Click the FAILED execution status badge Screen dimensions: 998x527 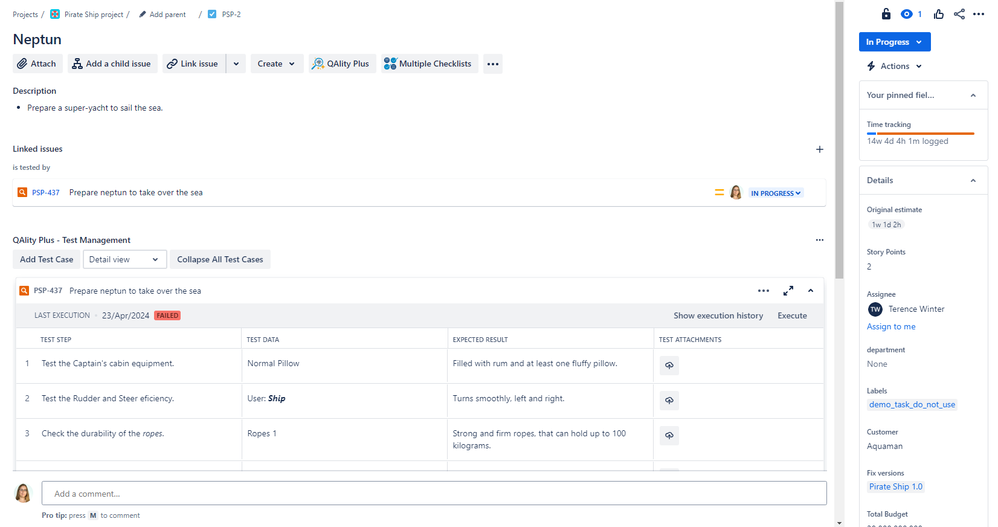(167, 316)
